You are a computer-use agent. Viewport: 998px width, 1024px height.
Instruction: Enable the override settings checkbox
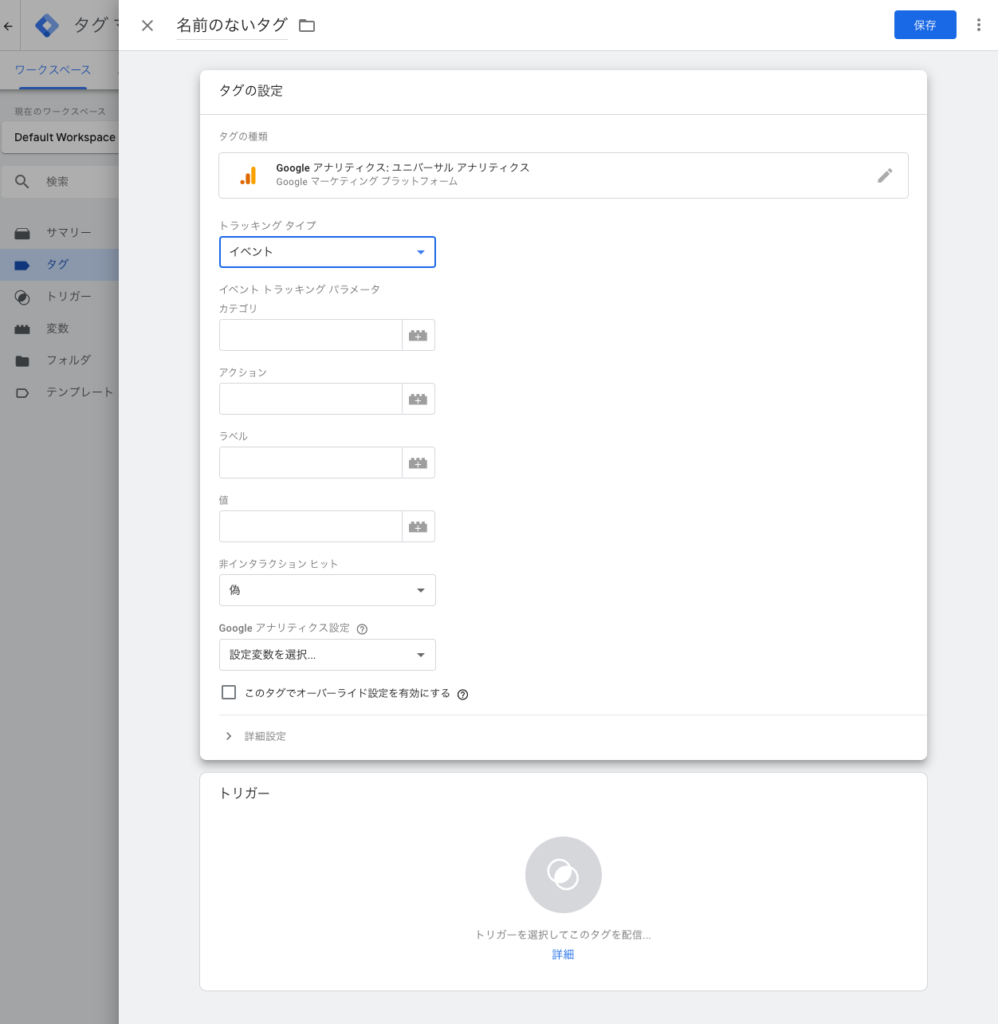coord(229,692)
